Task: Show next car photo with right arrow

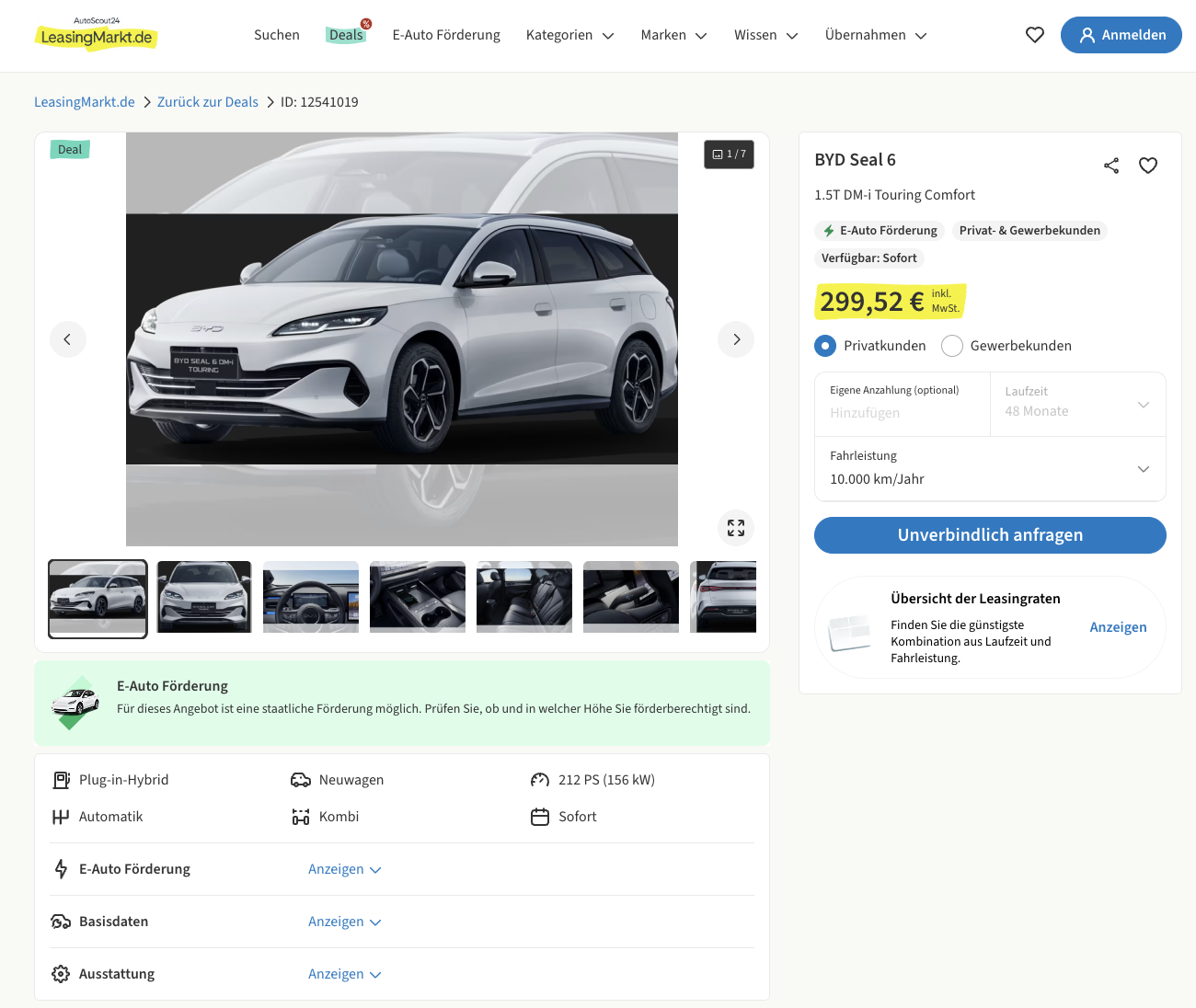Action: (x=736, y=339)
